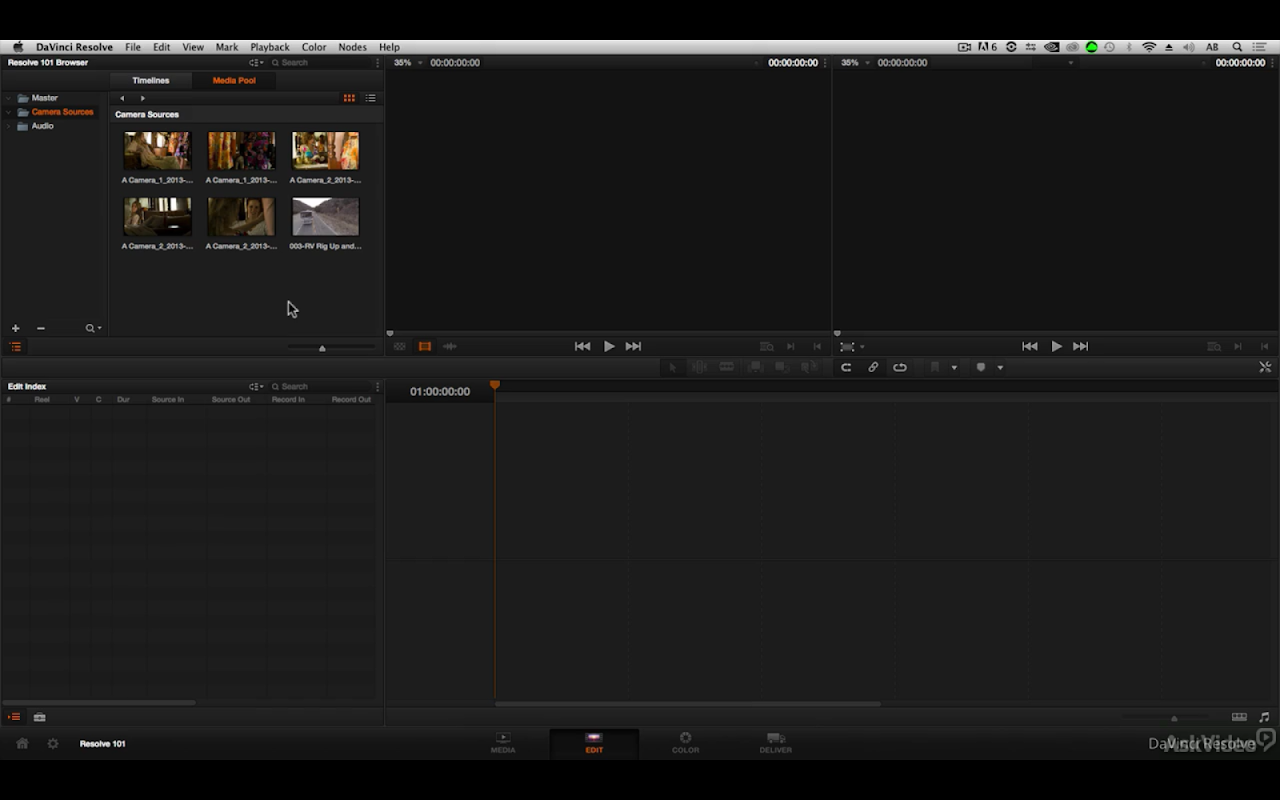This screenshot has width=1280, height=800.
Task: Open the Color page
Action: [685, 742]
